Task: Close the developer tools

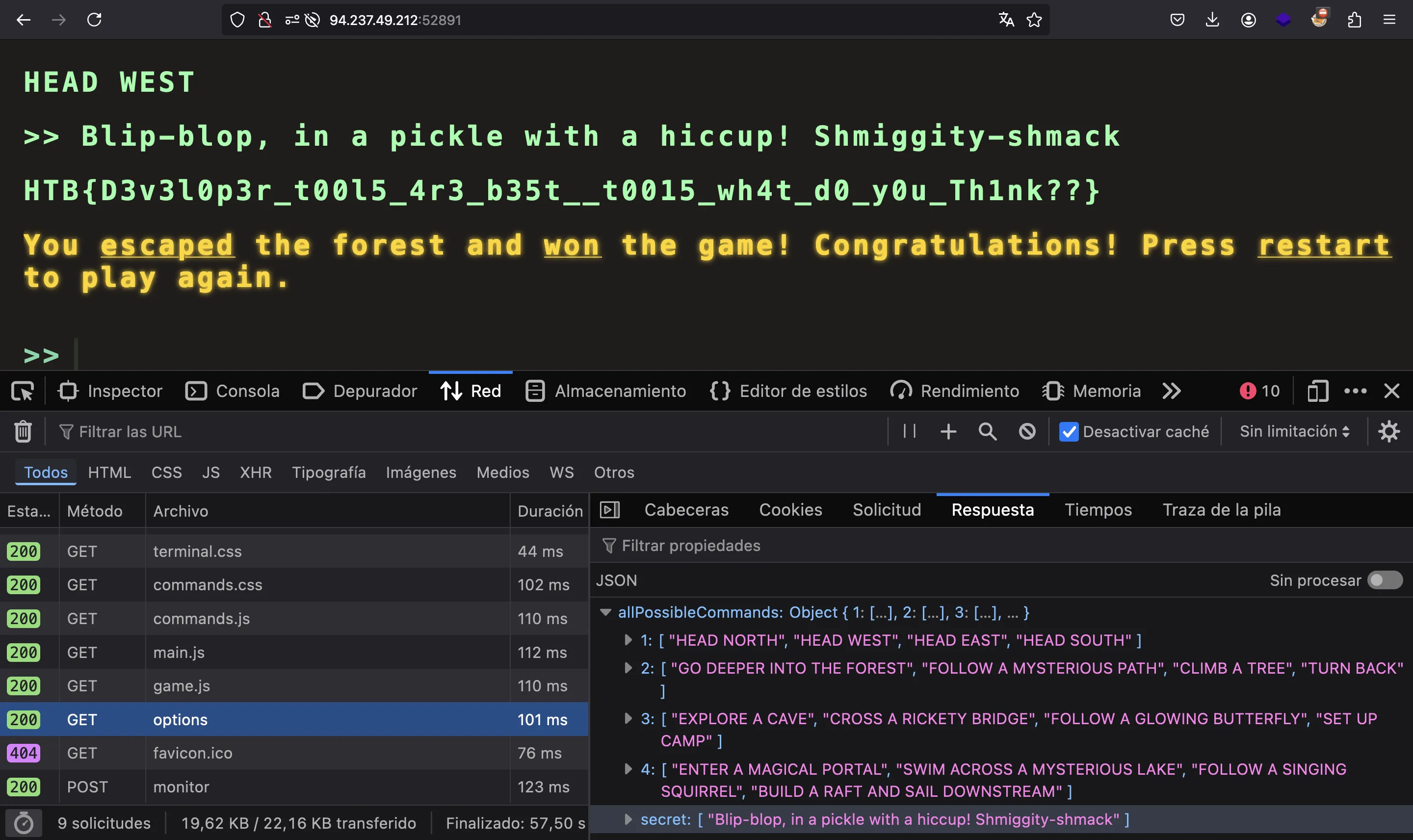Action: (1391, 391)
